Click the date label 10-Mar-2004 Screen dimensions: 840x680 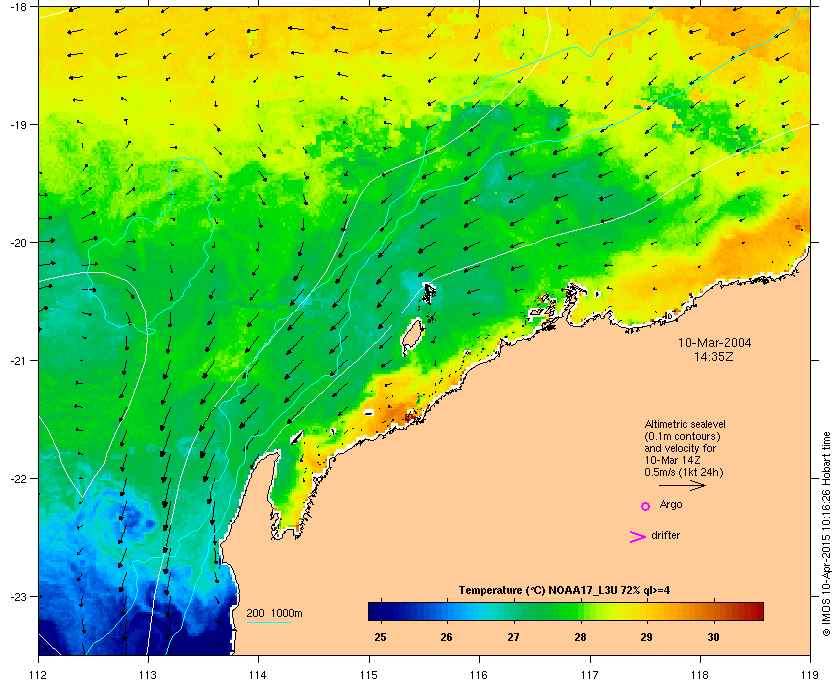coord(715,343)
